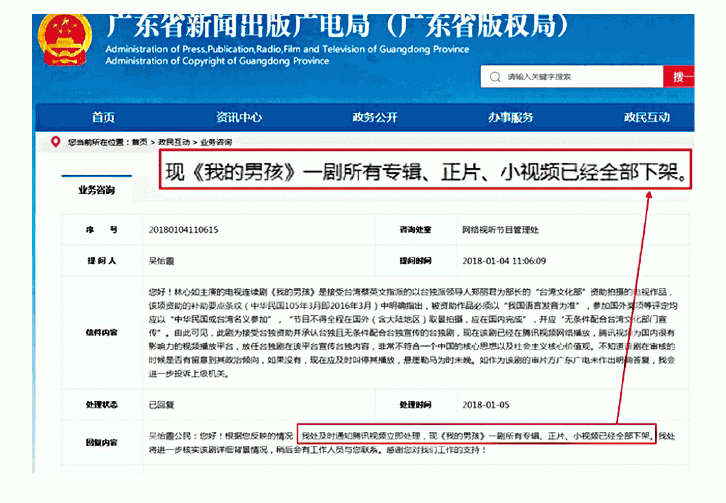Open the 政务公开 navigation menu
The image size is (726, 503).
375,117
